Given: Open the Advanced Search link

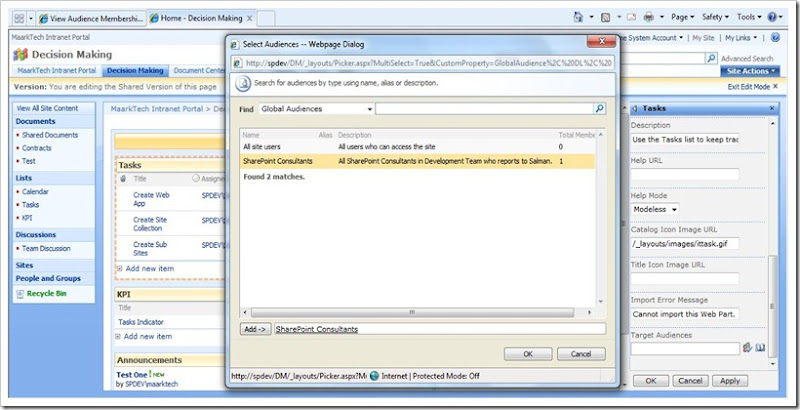Looking at the screenshot, I should pyautogui.click(x=747, y=59).
